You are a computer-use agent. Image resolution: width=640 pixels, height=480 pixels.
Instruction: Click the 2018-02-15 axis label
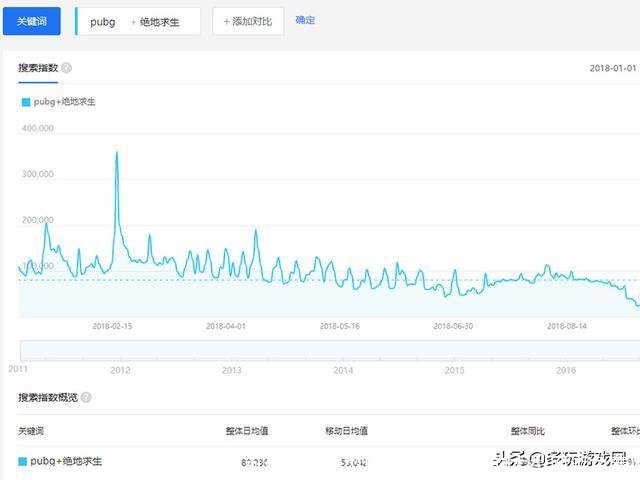click(x=112, y=326)
